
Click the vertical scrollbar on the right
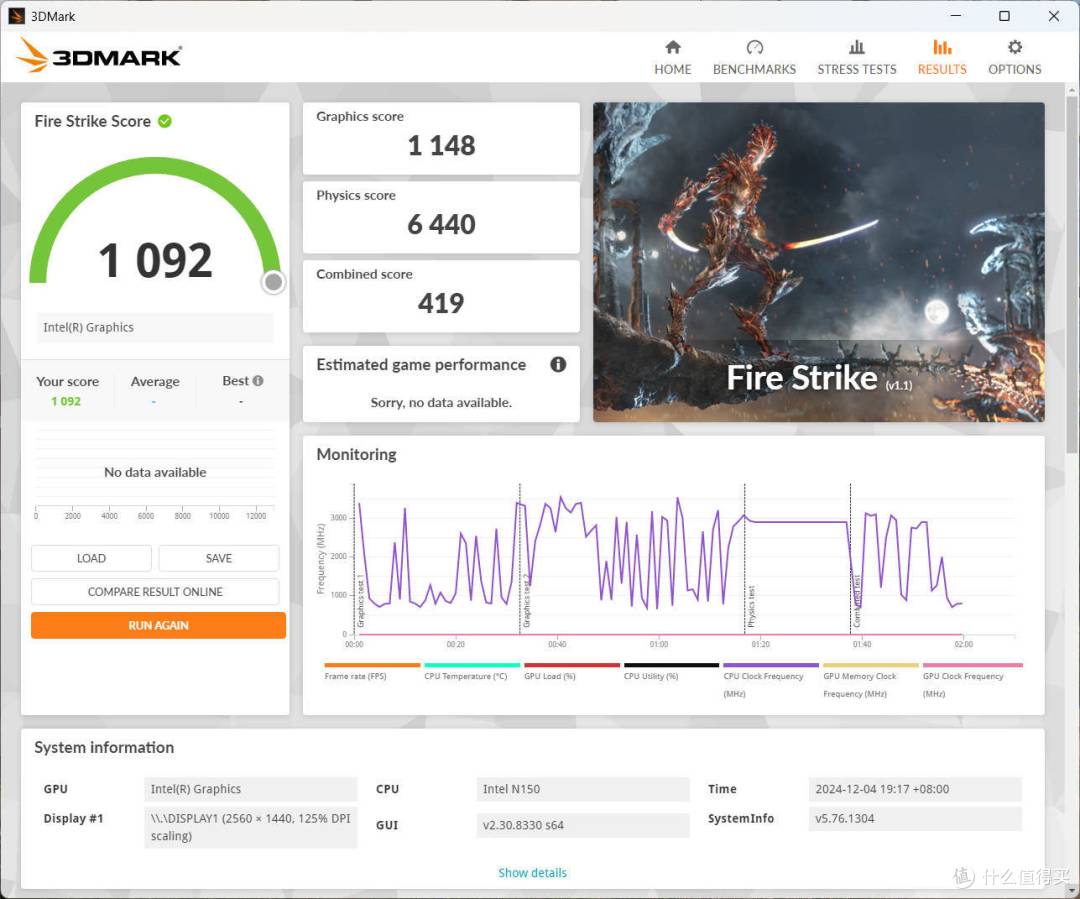(1072, 300)
